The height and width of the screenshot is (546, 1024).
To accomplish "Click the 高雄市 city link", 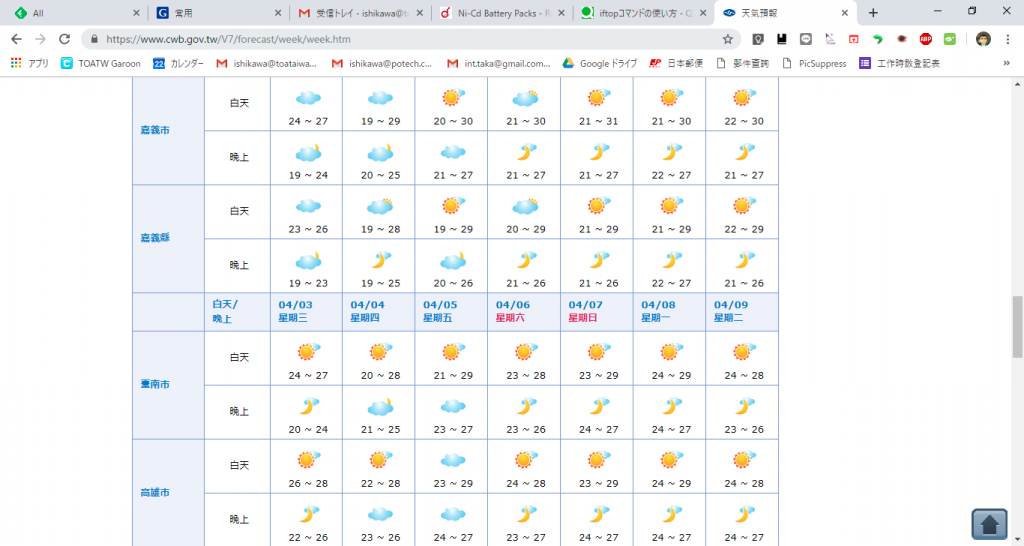I will click(155, 492).
